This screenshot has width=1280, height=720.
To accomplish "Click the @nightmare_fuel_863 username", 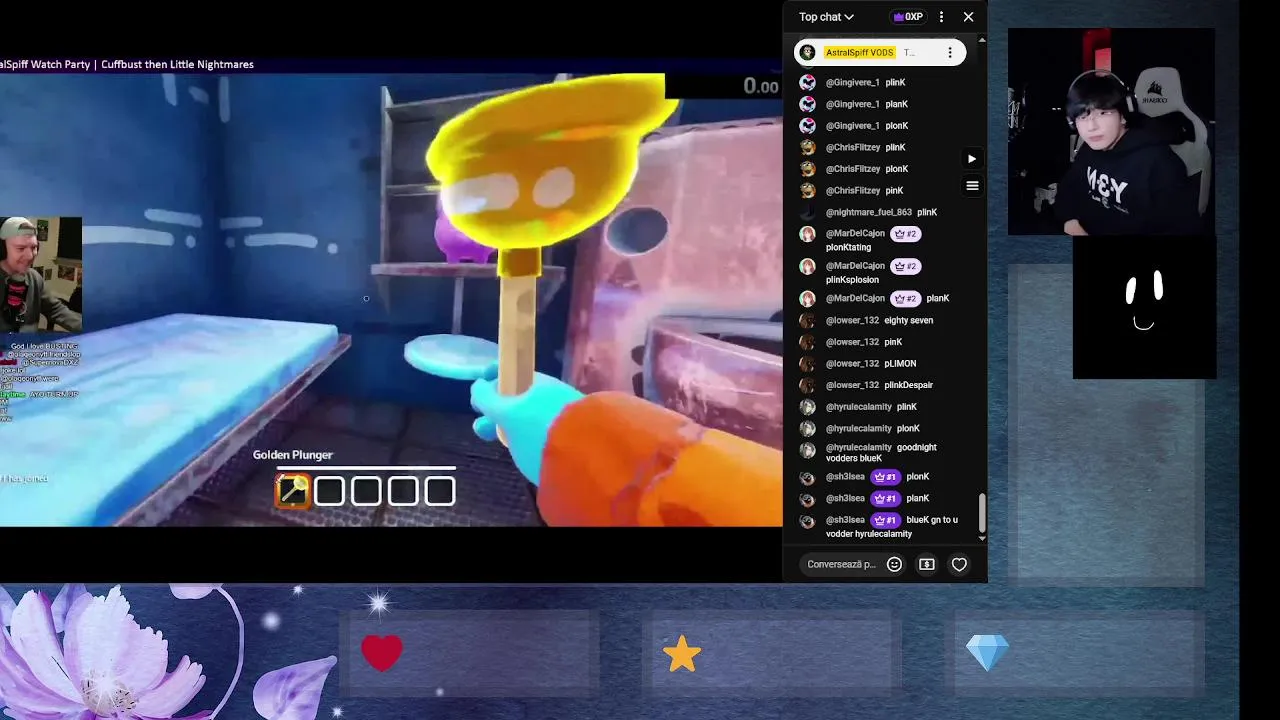I will point(868,212).
